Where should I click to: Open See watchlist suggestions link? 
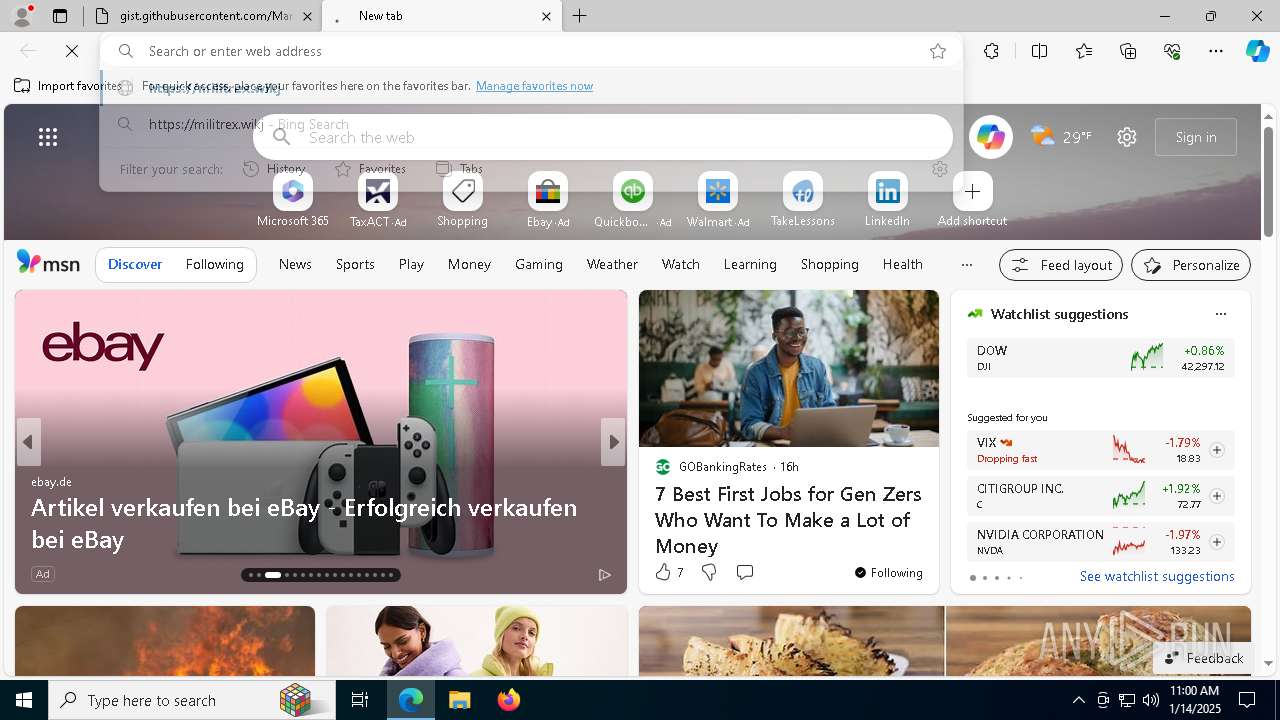(1157, 576)
